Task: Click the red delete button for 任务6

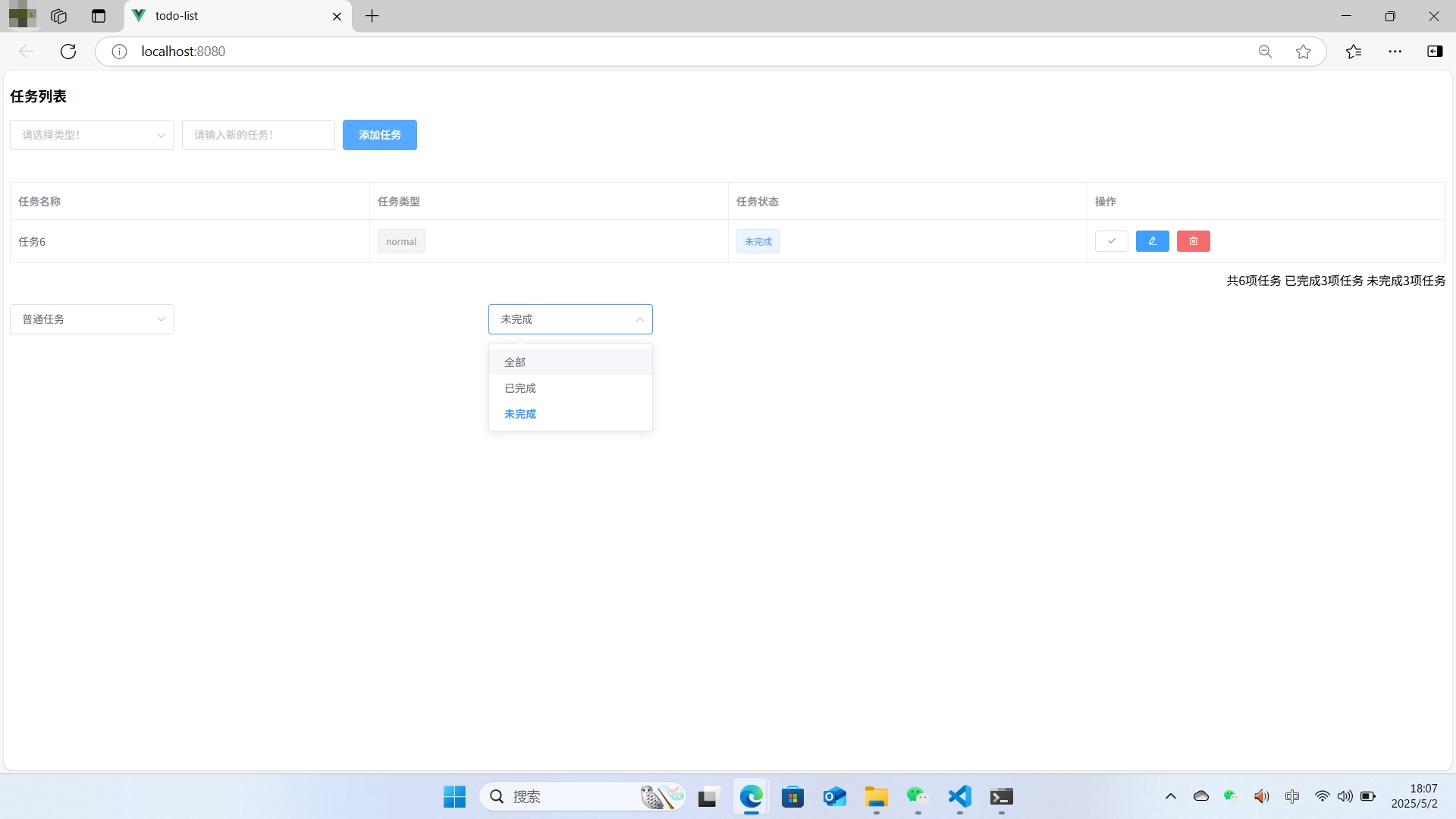Action: [x=1193, y=241]
